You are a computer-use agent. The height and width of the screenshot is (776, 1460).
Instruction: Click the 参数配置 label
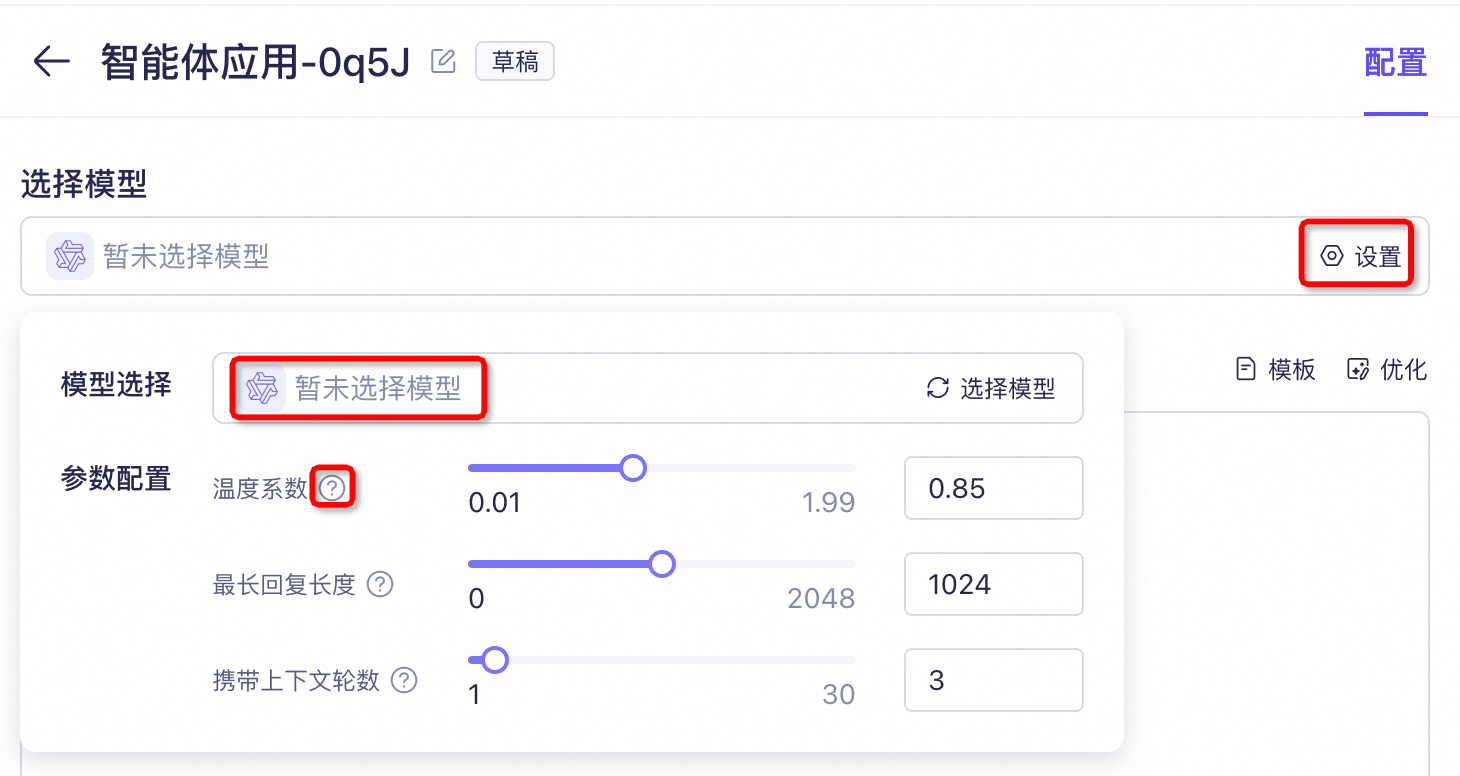click(x=116, y=479)
